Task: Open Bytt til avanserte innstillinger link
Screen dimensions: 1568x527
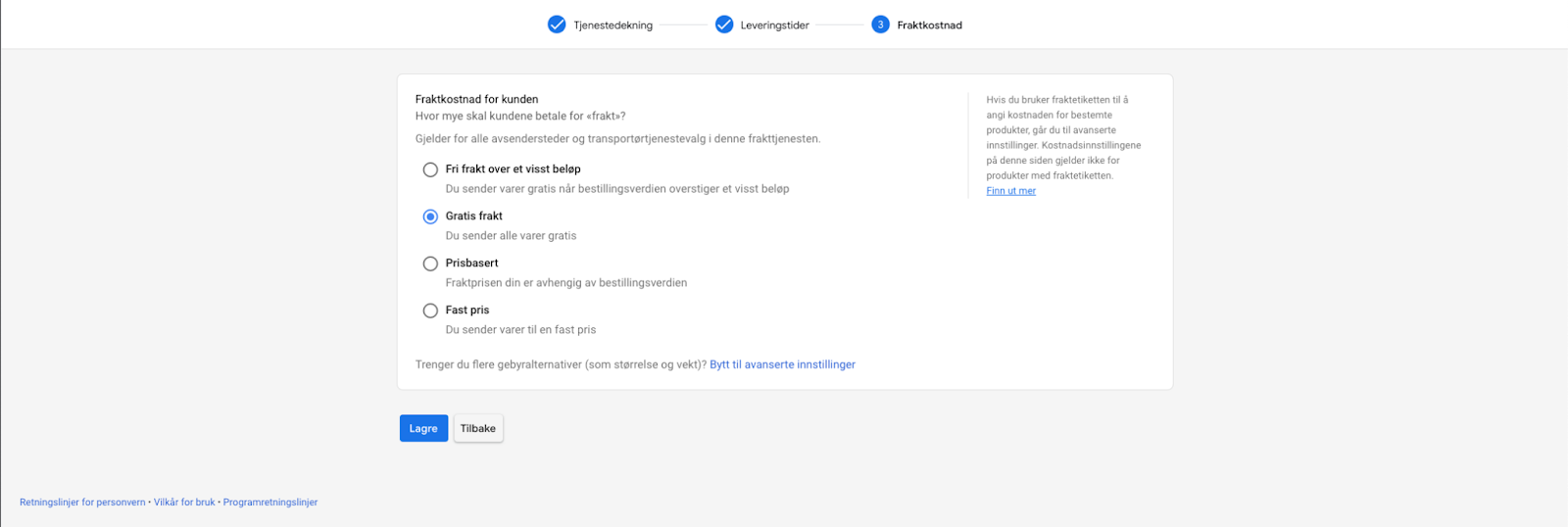Action: pos(782,364)
